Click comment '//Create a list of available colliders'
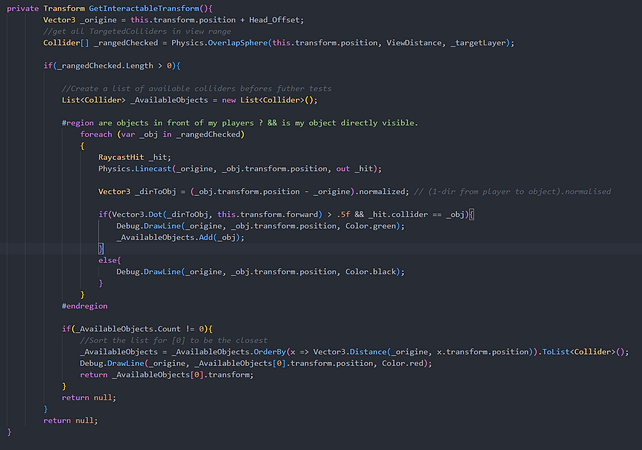Viewport: 642px width, 450px height. click(x=197, y=89)
